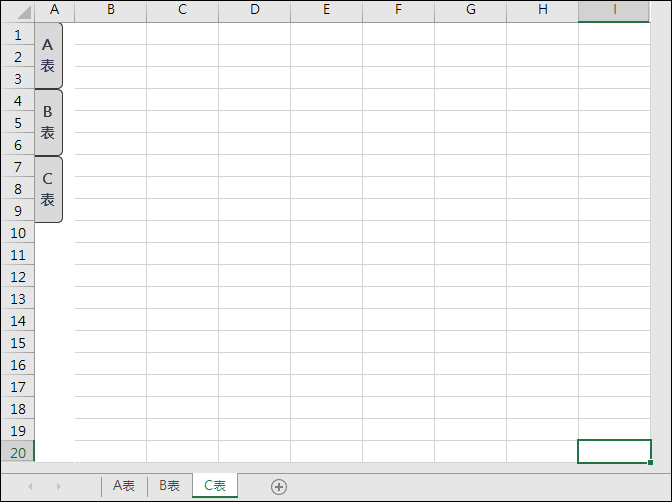Select the C表 sheet tab

pos(215,486)
